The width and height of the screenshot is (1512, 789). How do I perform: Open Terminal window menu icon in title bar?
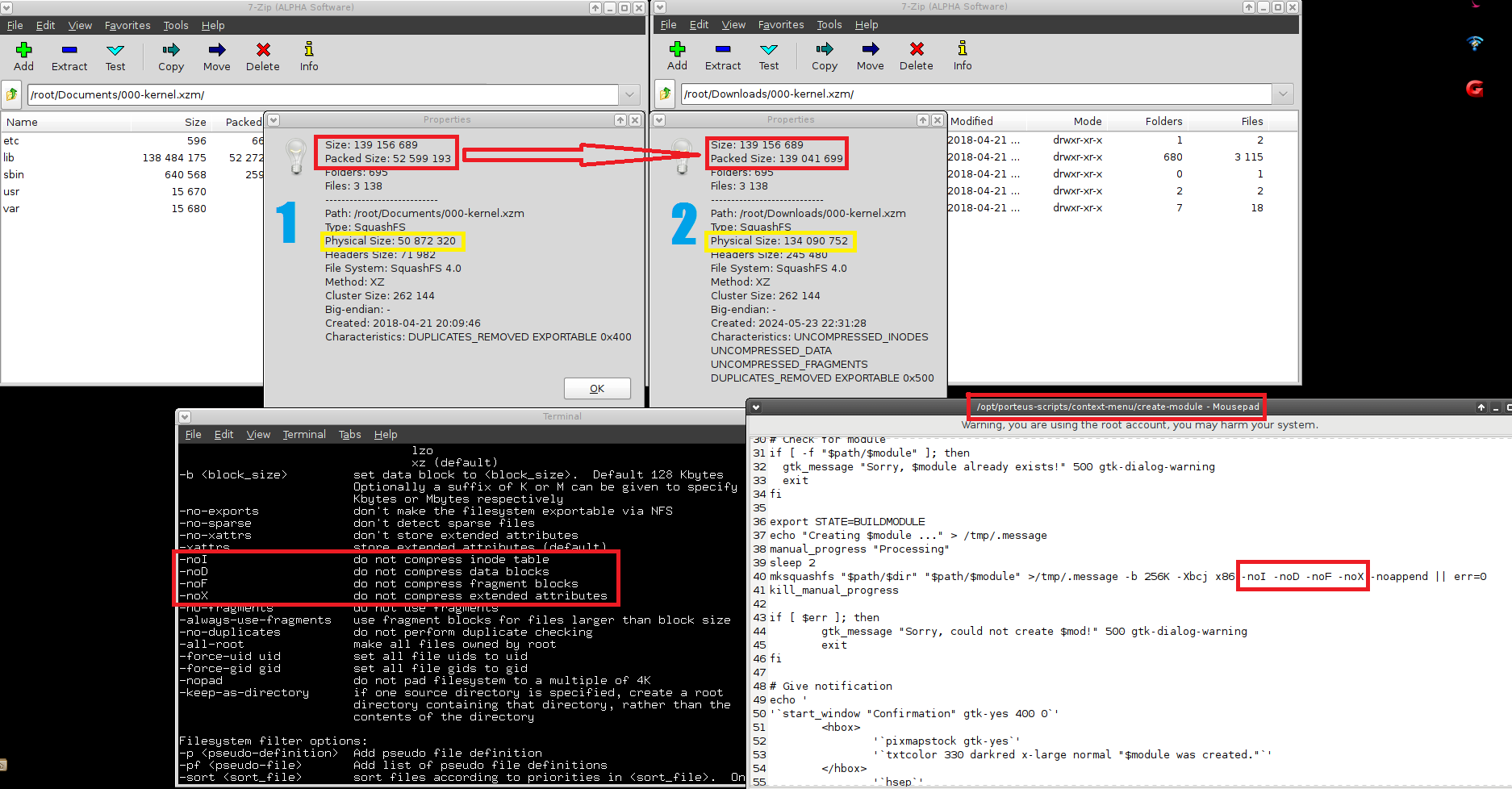185,417
